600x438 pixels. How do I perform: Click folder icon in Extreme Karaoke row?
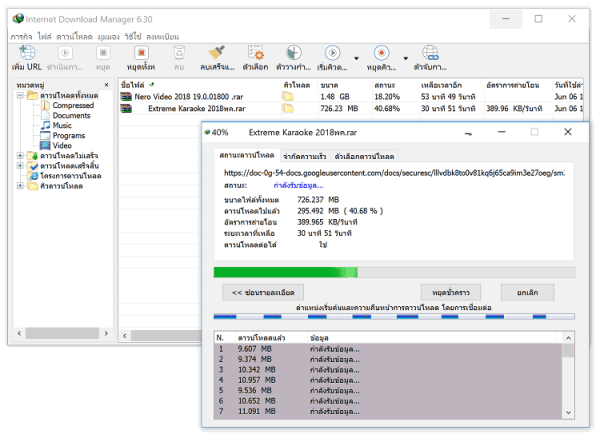[288, 109]
